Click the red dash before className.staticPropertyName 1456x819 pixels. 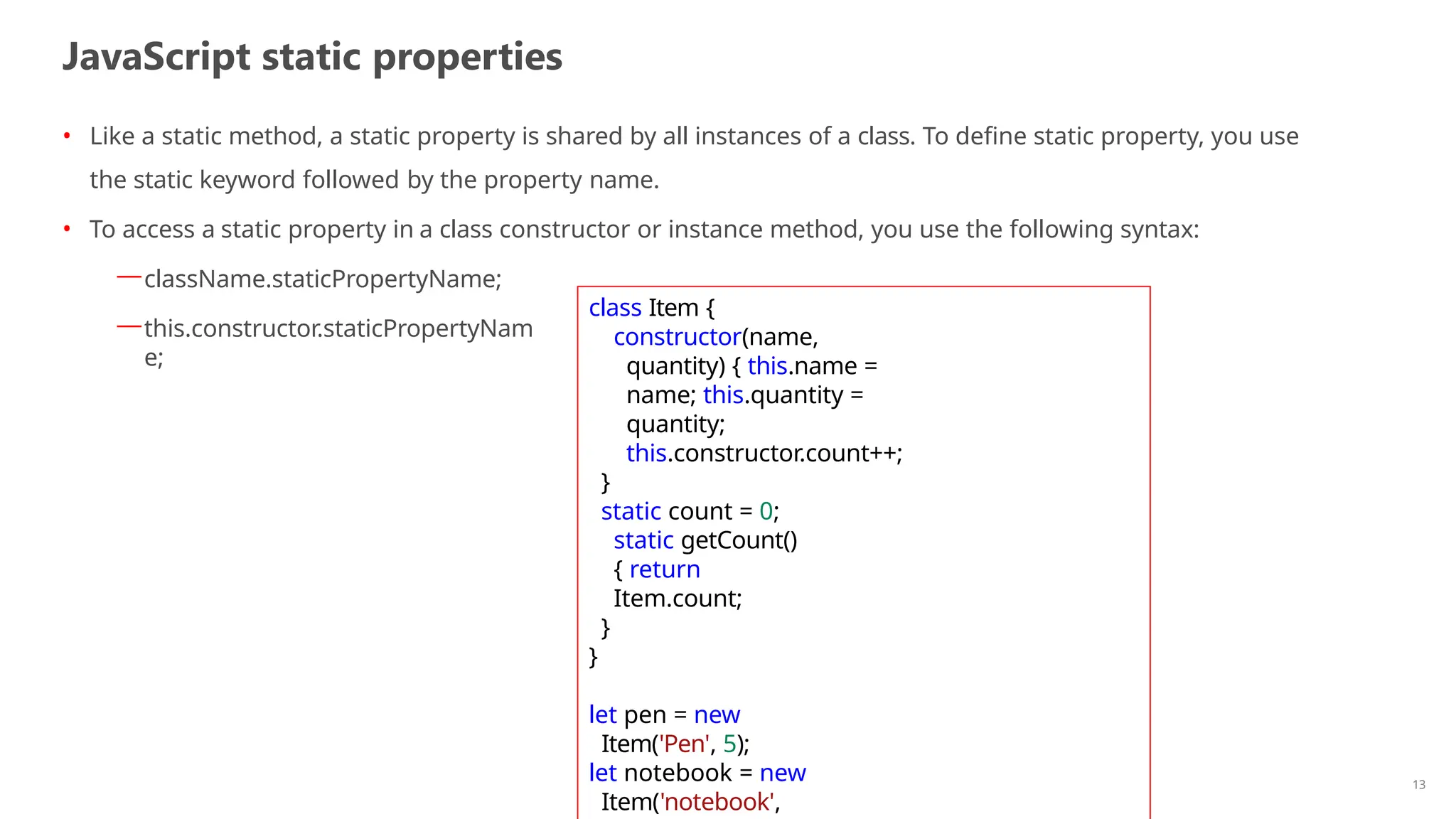[129, 277]
